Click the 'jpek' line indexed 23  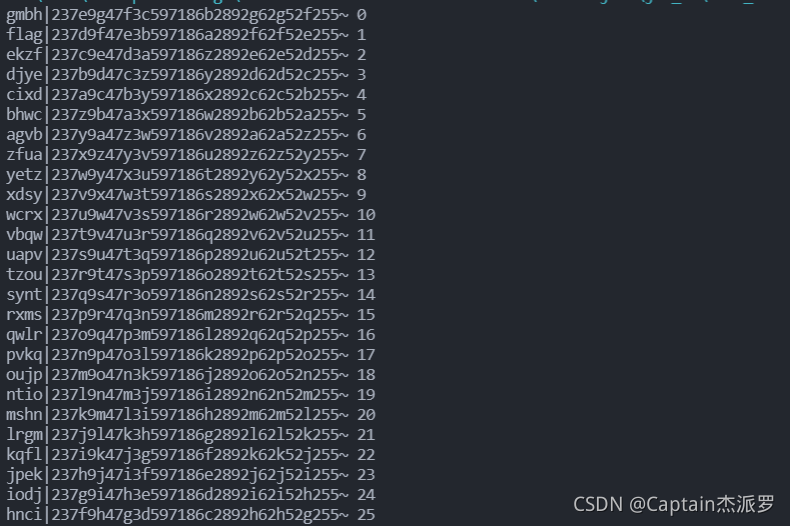click(190, 475)
